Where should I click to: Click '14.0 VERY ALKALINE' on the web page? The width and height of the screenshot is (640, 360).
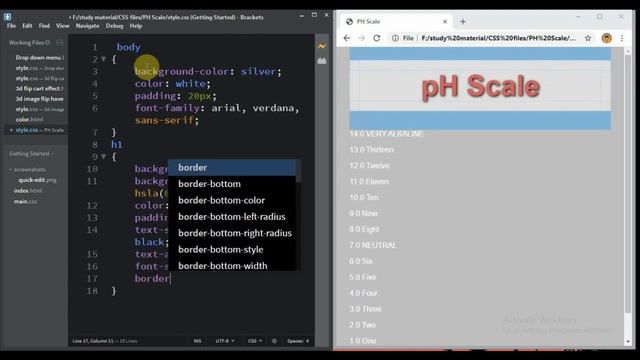pos(386,134)
